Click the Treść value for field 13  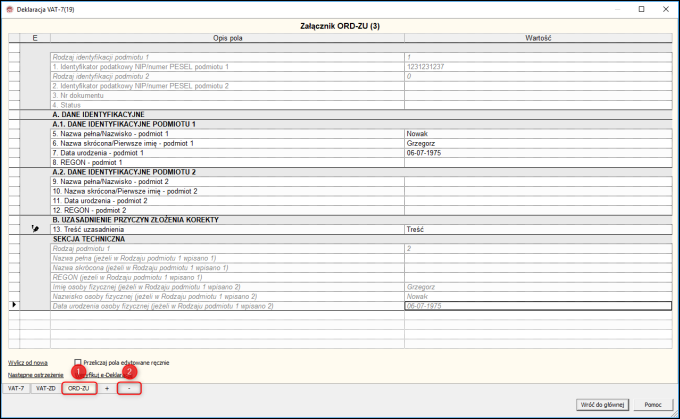(538, 229)
